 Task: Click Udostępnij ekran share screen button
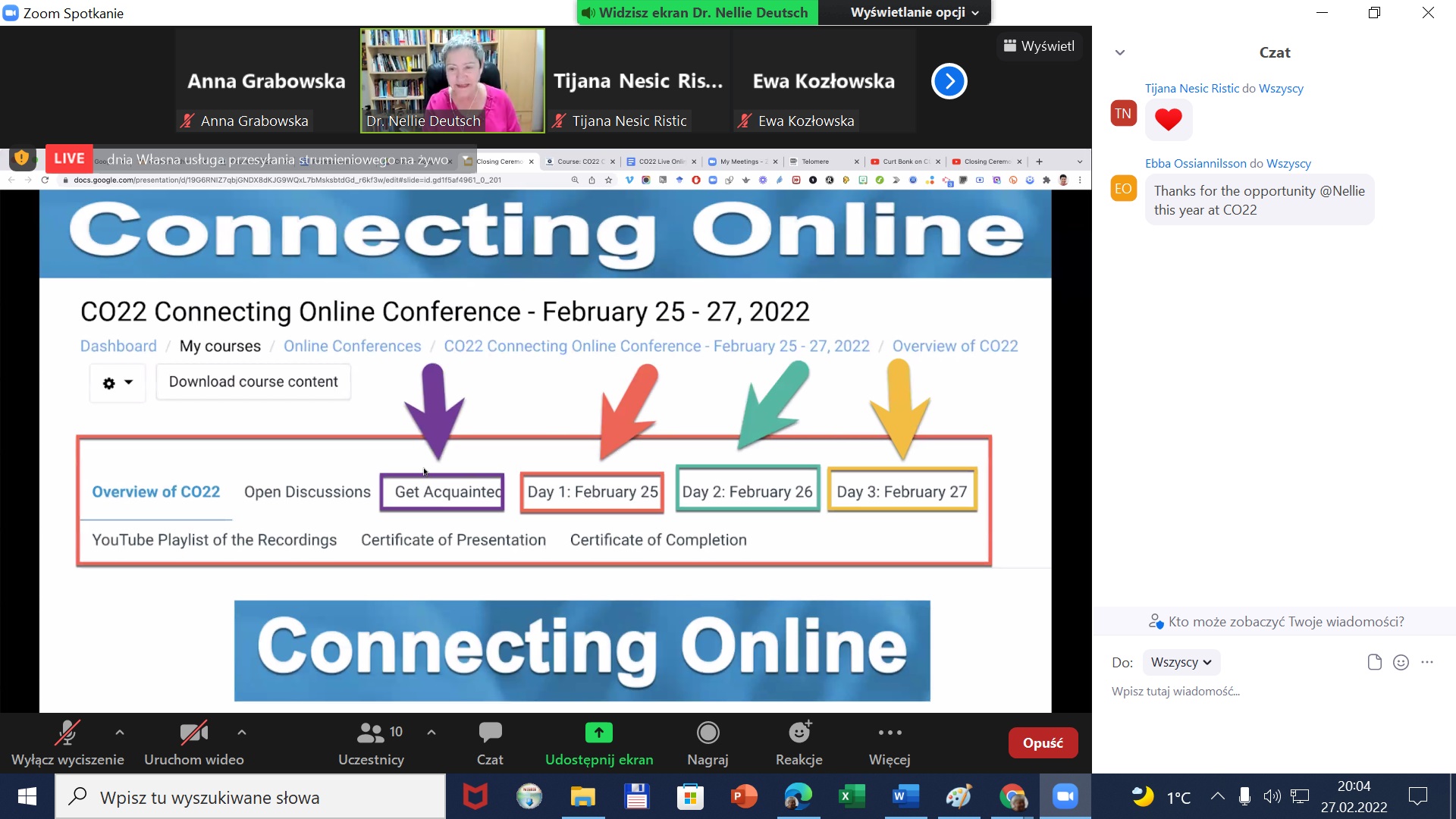(599, 743)
